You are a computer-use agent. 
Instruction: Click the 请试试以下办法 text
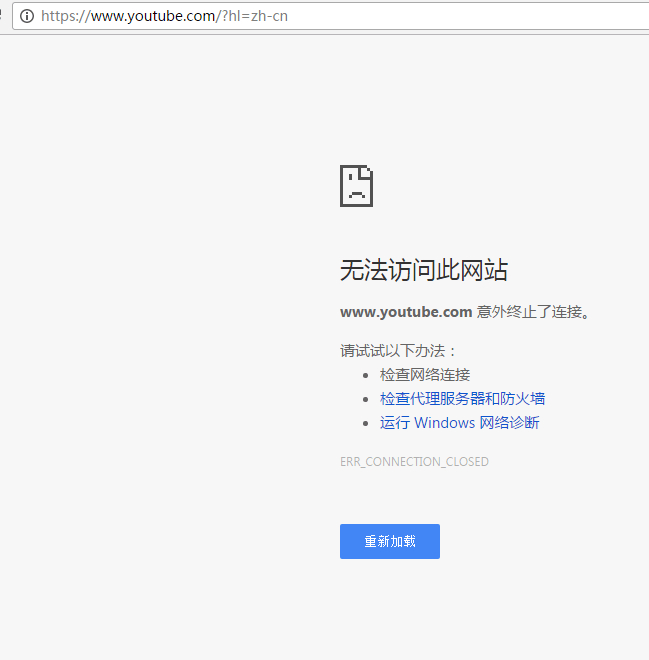pos(398,351)
